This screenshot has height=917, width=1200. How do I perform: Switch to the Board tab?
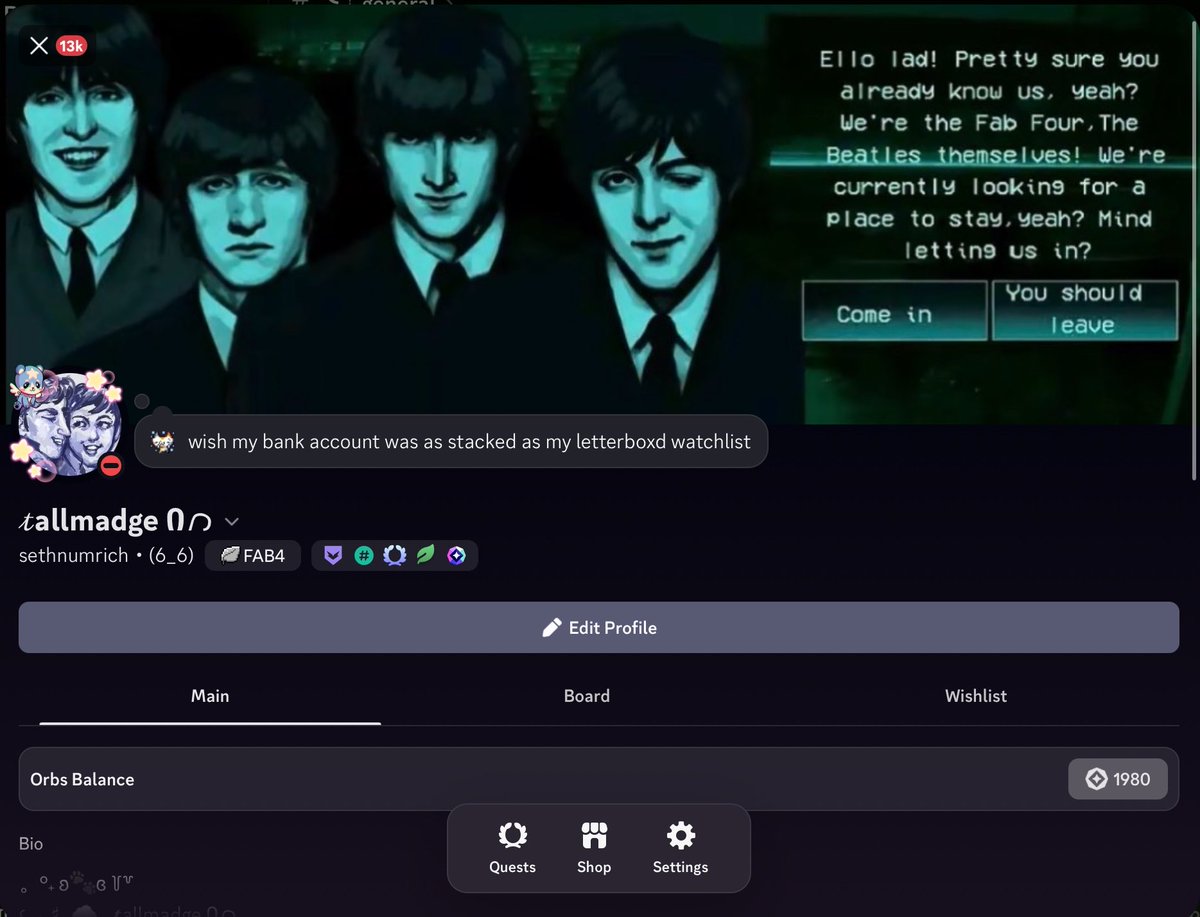[x=587, y=696]
